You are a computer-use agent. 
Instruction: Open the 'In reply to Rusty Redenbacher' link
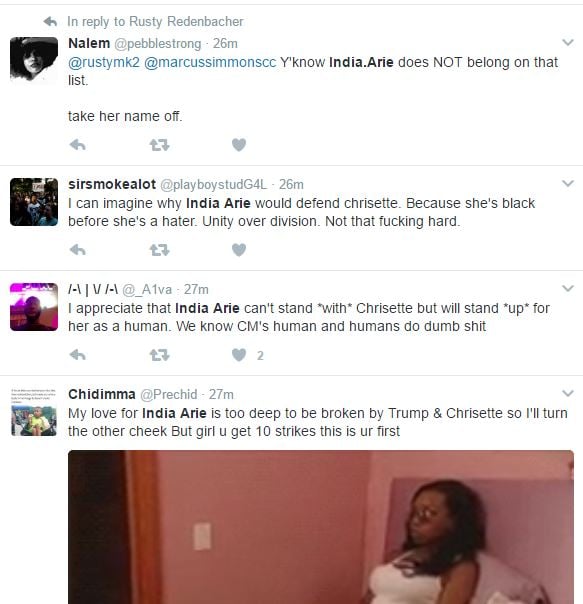(x=155, y=22)
